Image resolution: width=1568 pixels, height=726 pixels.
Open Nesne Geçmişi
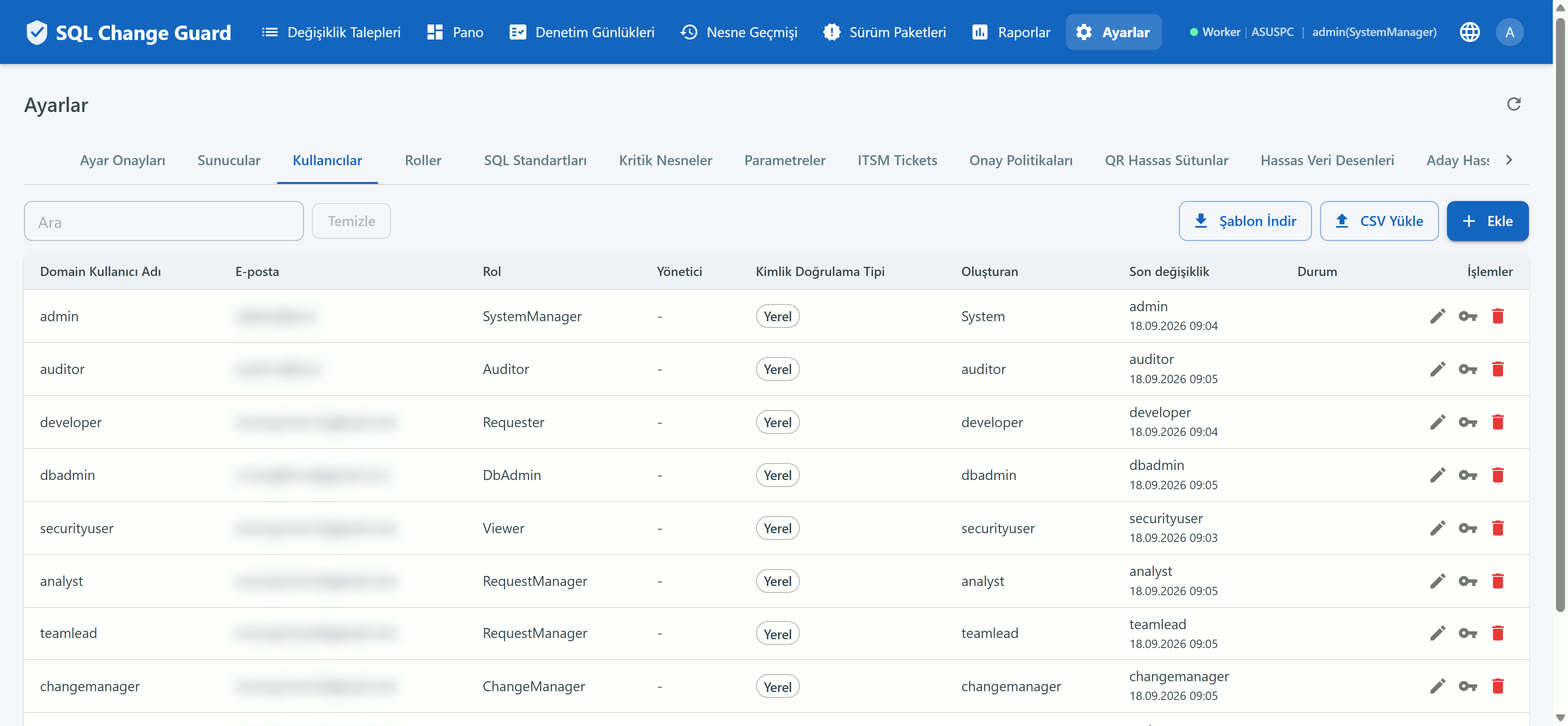(x=739, y=32)
